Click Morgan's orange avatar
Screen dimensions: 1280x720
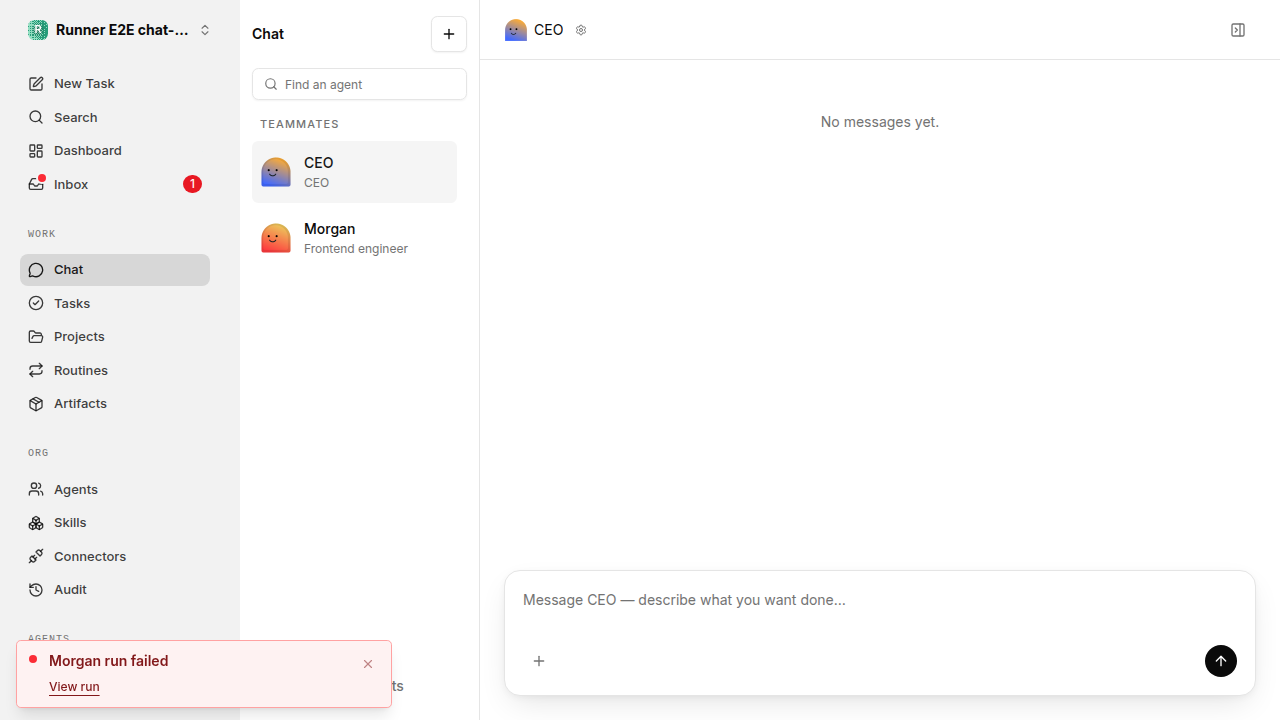point(276,238)
